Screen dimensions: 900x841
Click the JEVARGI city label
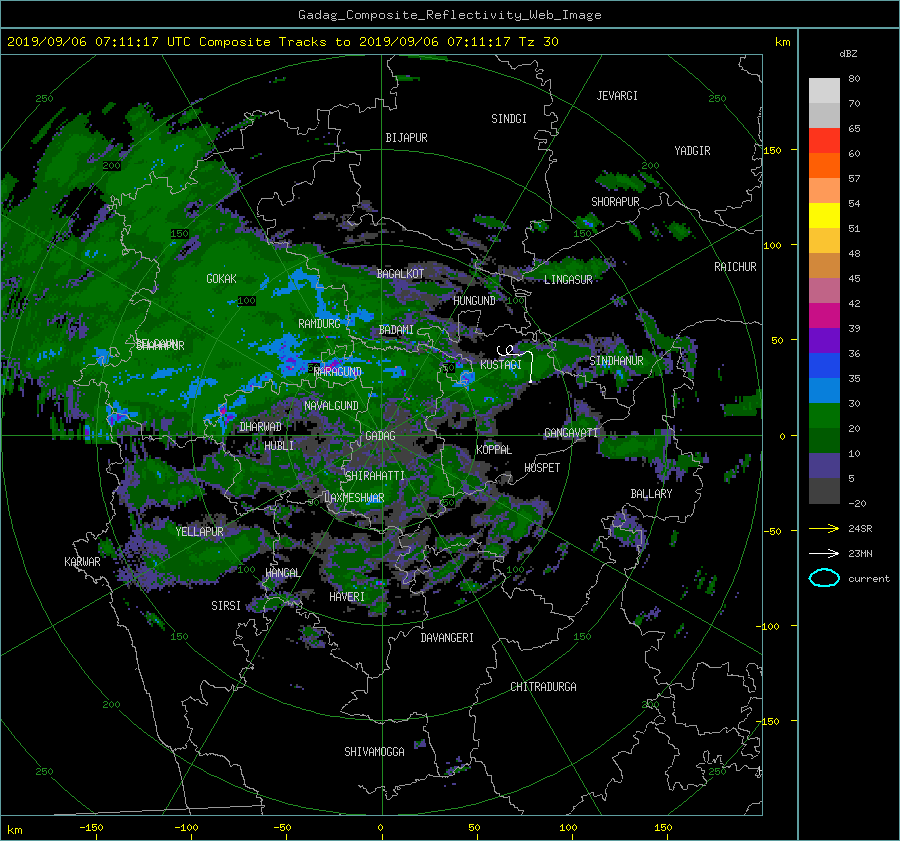pos(617,96)
